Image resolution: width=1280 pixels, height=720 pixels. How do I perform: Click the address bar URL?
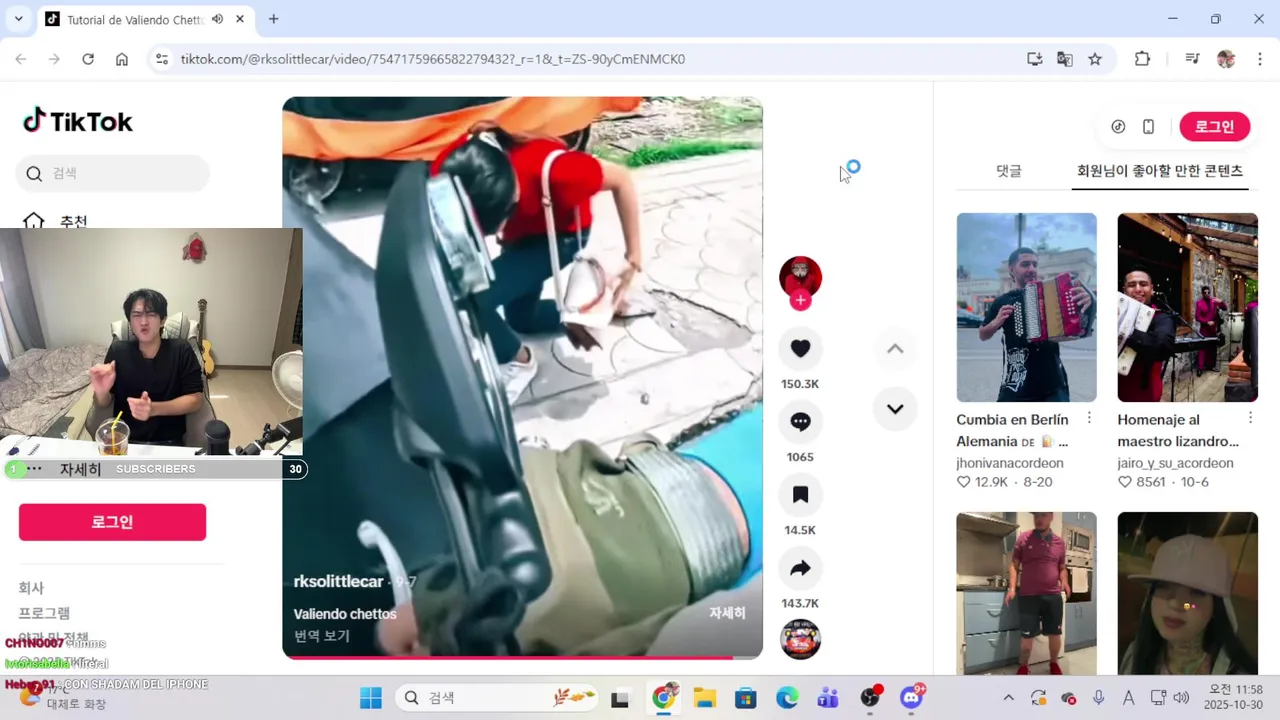(x=432, y=59)
